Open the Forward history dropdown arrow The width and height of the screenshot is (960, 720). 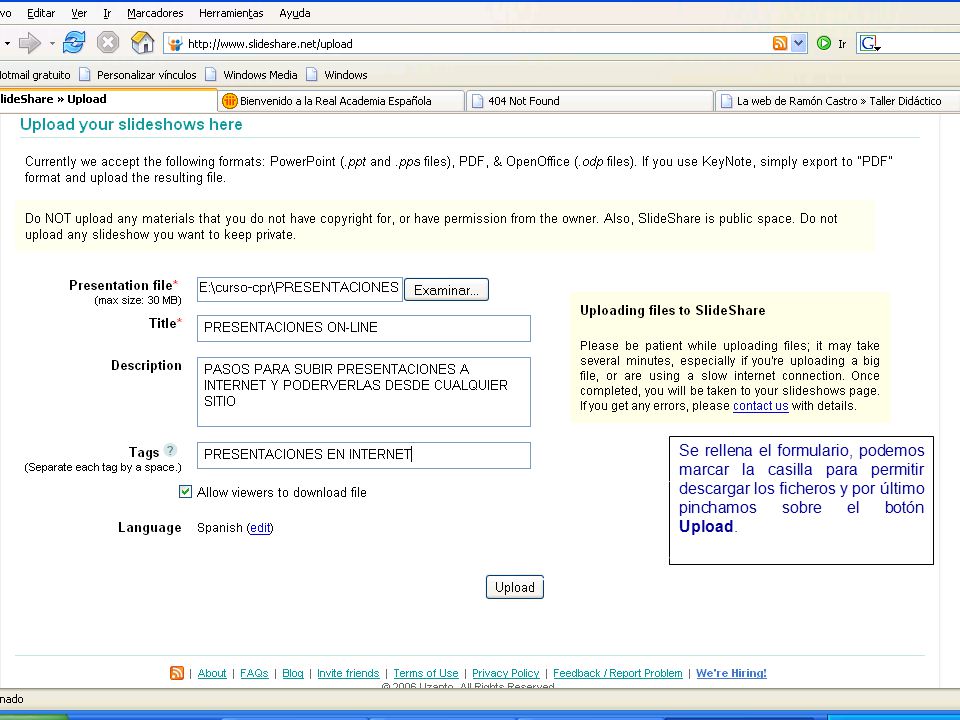(x=51, y=43)
